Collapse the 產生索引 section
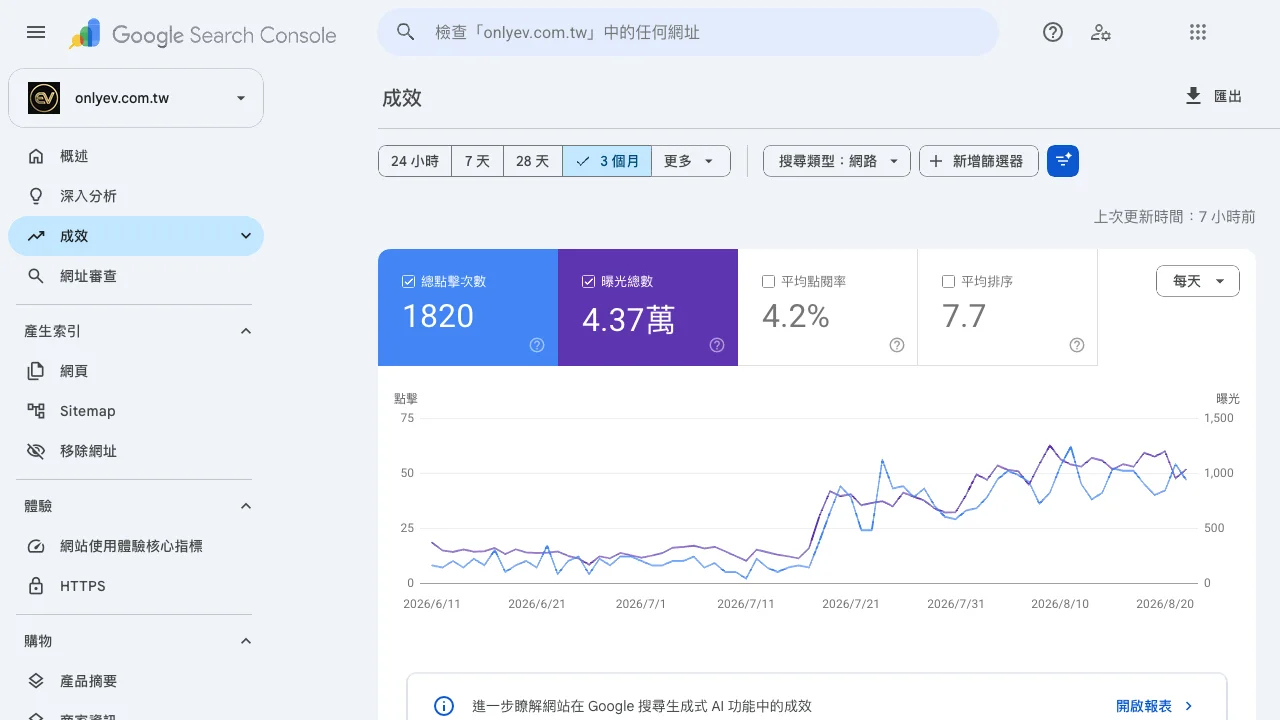1280x720 pixels. point(246,331)
